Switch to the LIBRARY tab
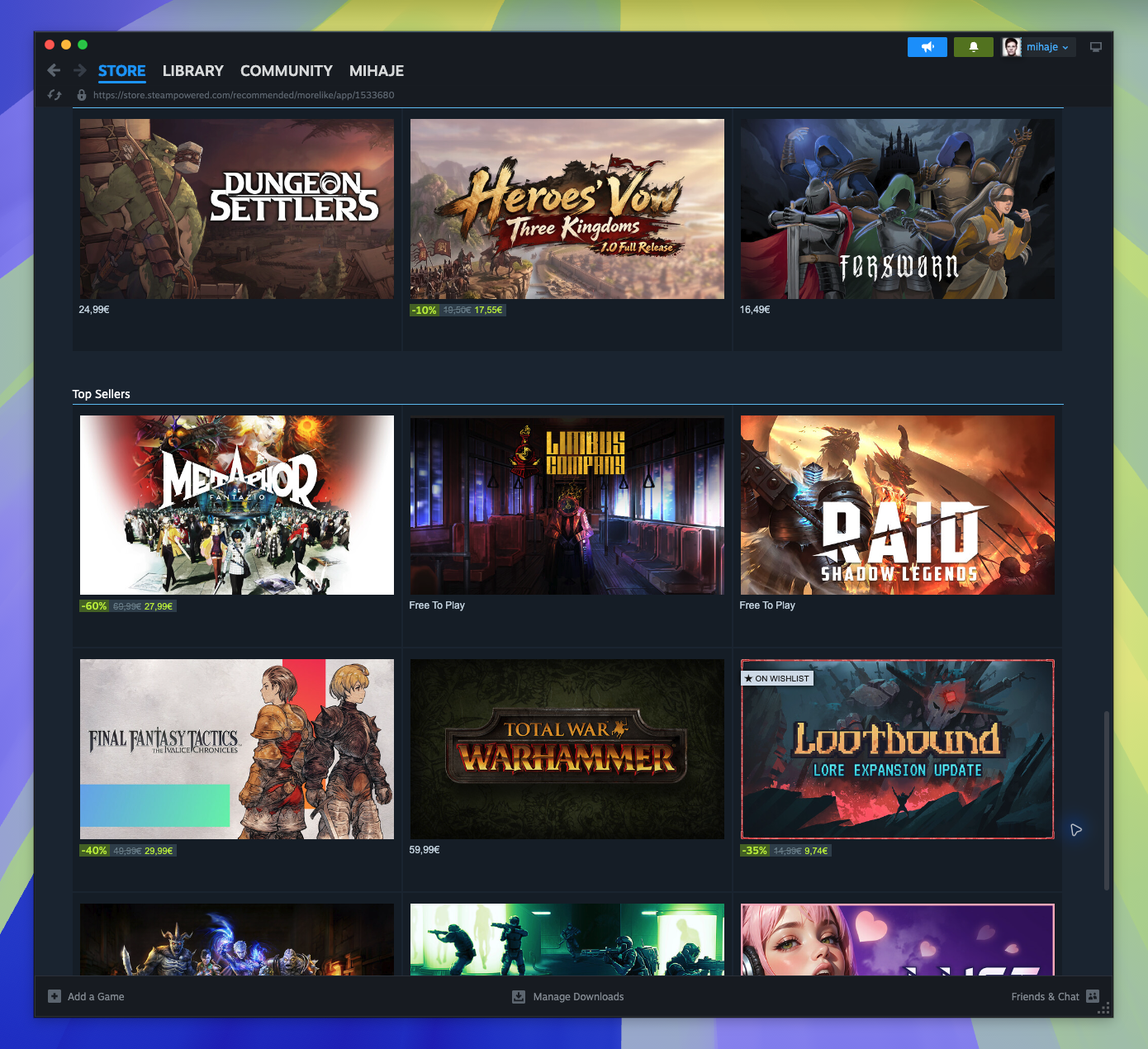The image size is (1148, 1049). pyautogui.click(x=193, y=71)
